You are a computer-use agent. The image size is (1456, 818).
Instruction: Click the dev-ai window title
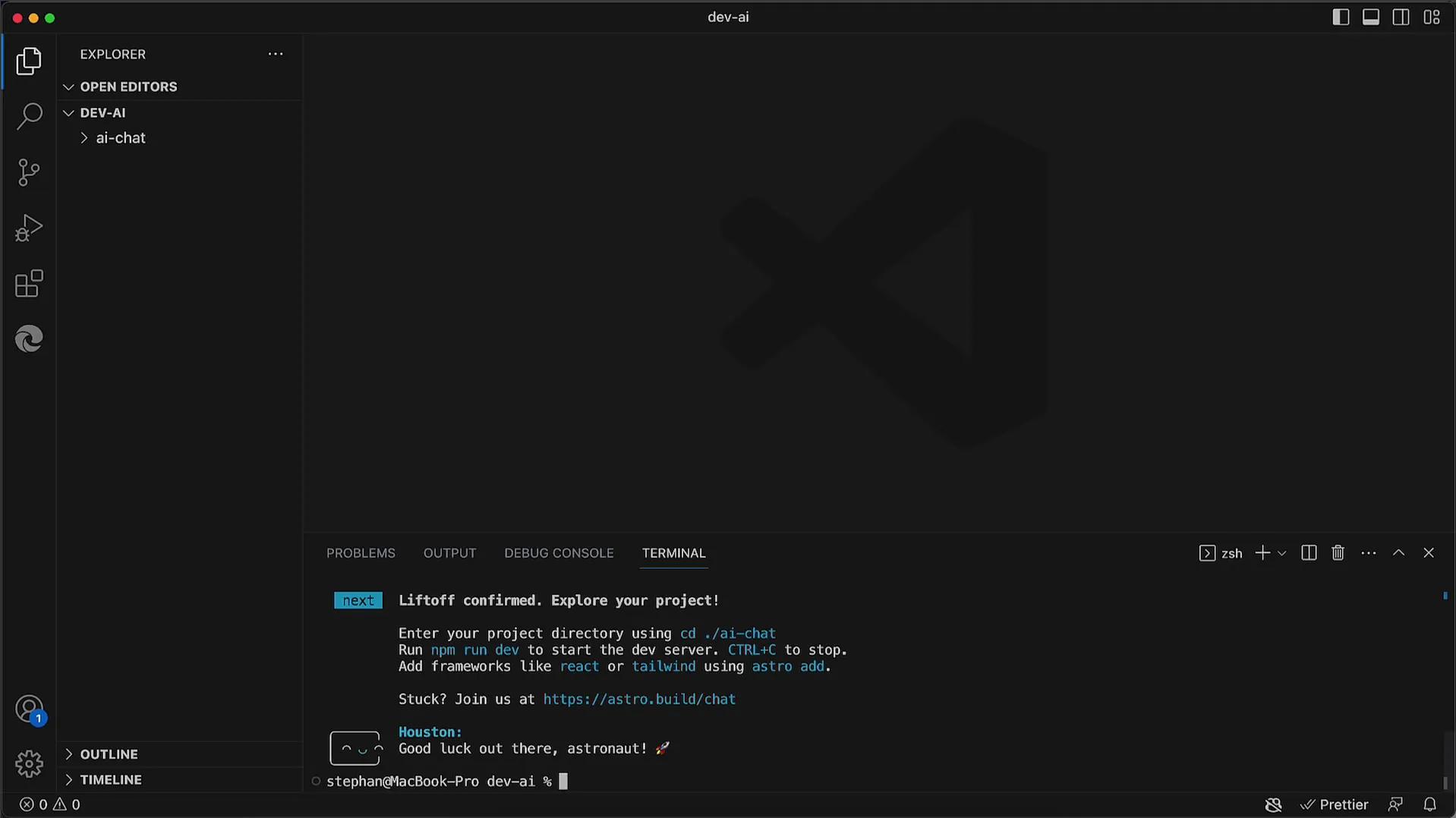point(728,17)
